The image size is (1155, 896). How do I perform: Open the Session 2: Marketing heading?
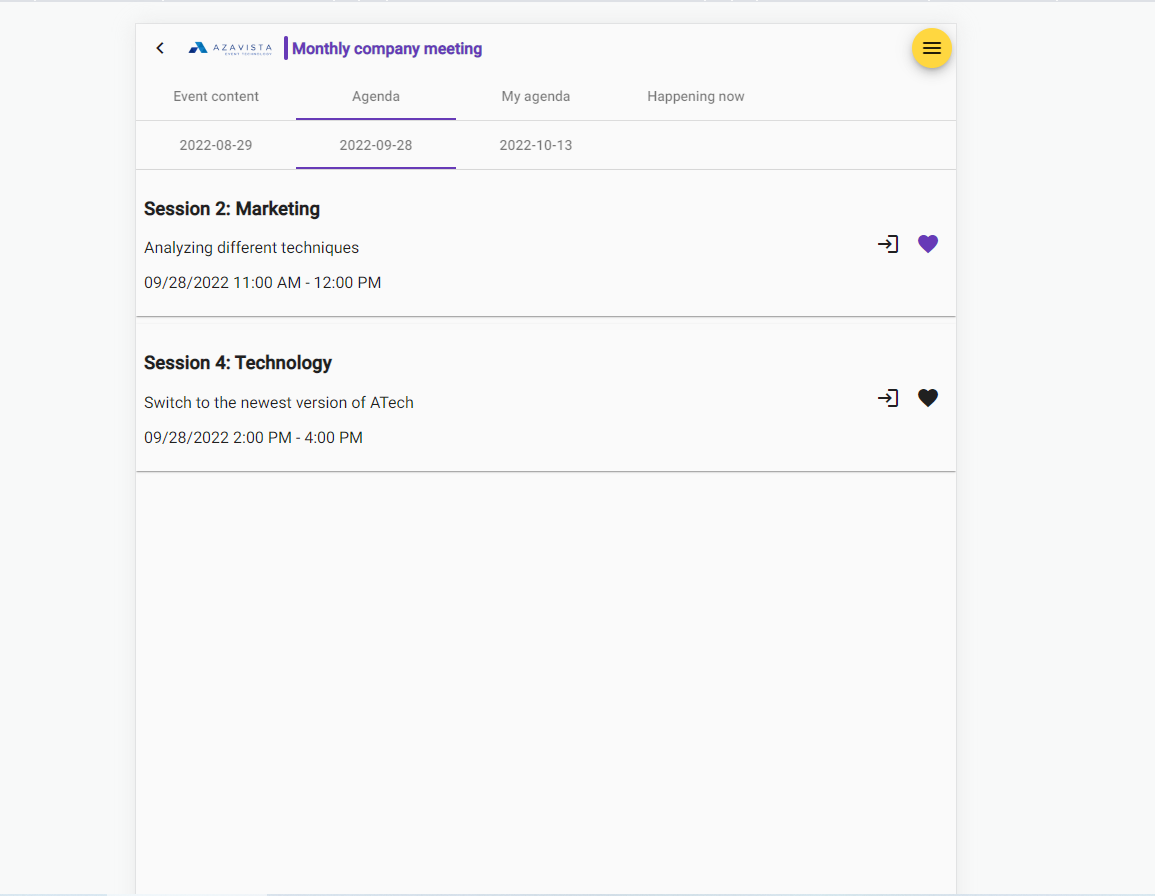[x=232, y=209]
